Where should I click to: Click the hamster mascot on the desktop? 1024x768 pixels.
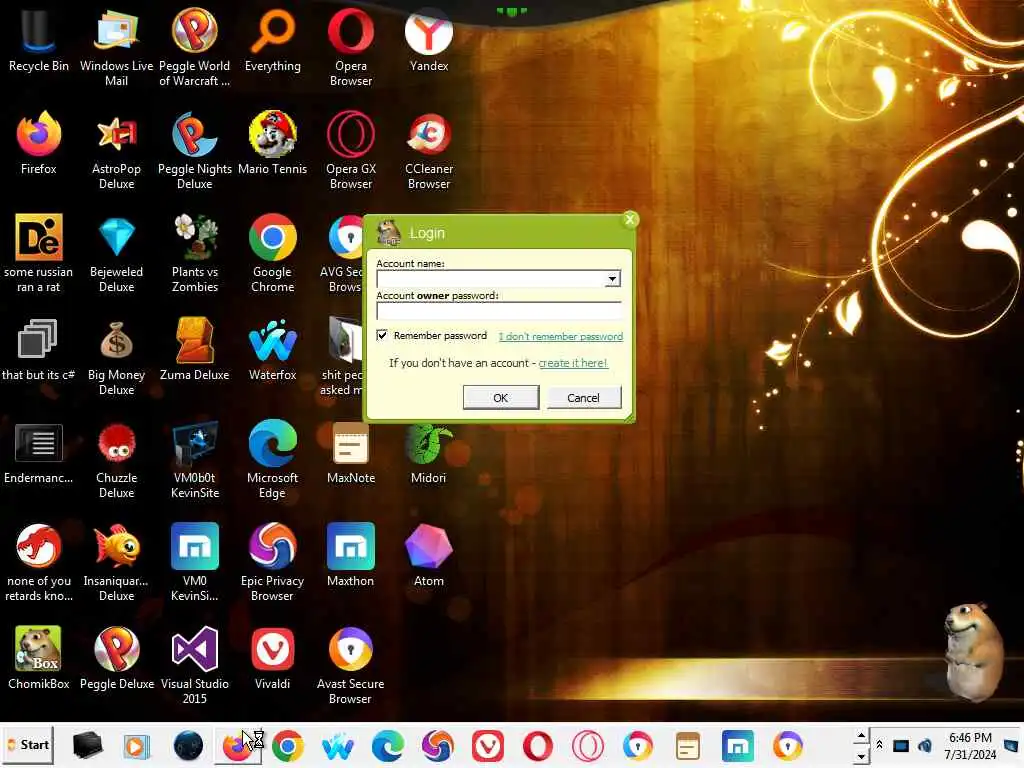click(975, 650)
